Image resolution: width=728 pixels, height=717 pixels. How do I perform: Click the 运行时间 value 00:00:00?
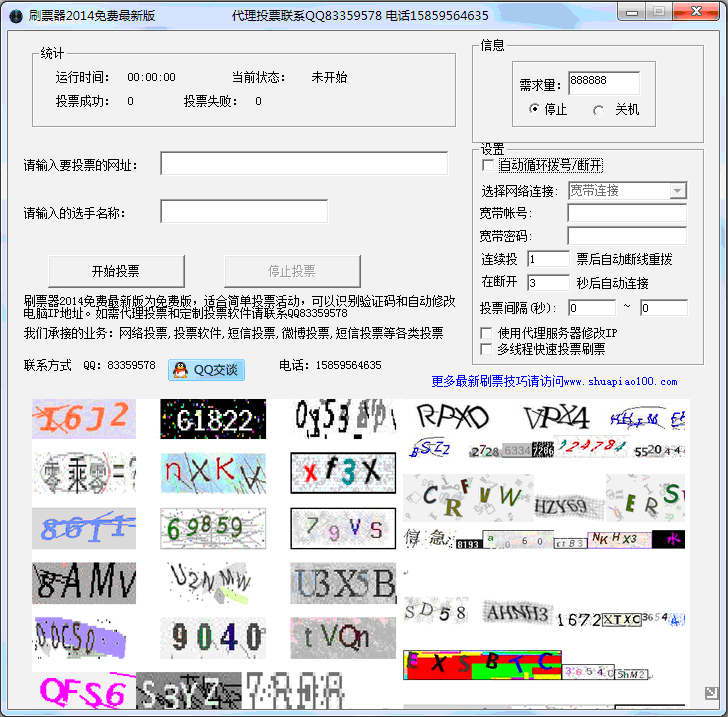[151, 77]
